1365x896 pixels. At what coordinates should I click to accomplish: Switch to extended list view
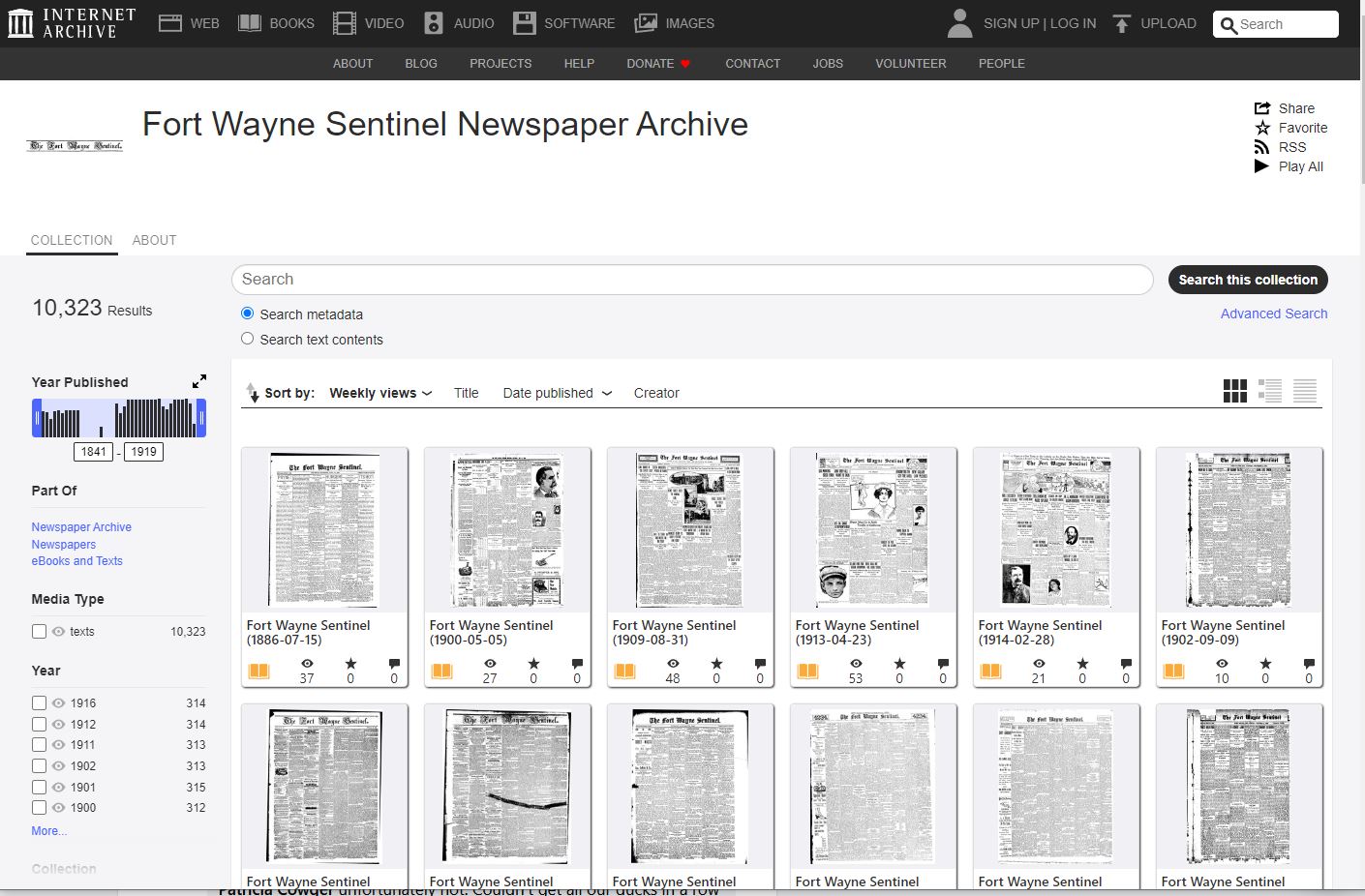coord(1270,391)
